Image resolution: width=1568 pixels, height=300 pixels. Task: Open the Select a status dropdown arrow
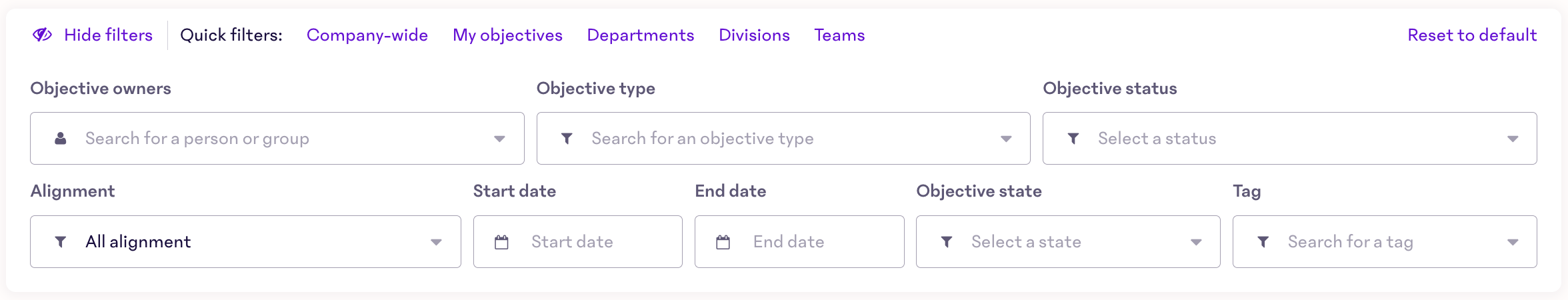click(x=1513, y=139)
